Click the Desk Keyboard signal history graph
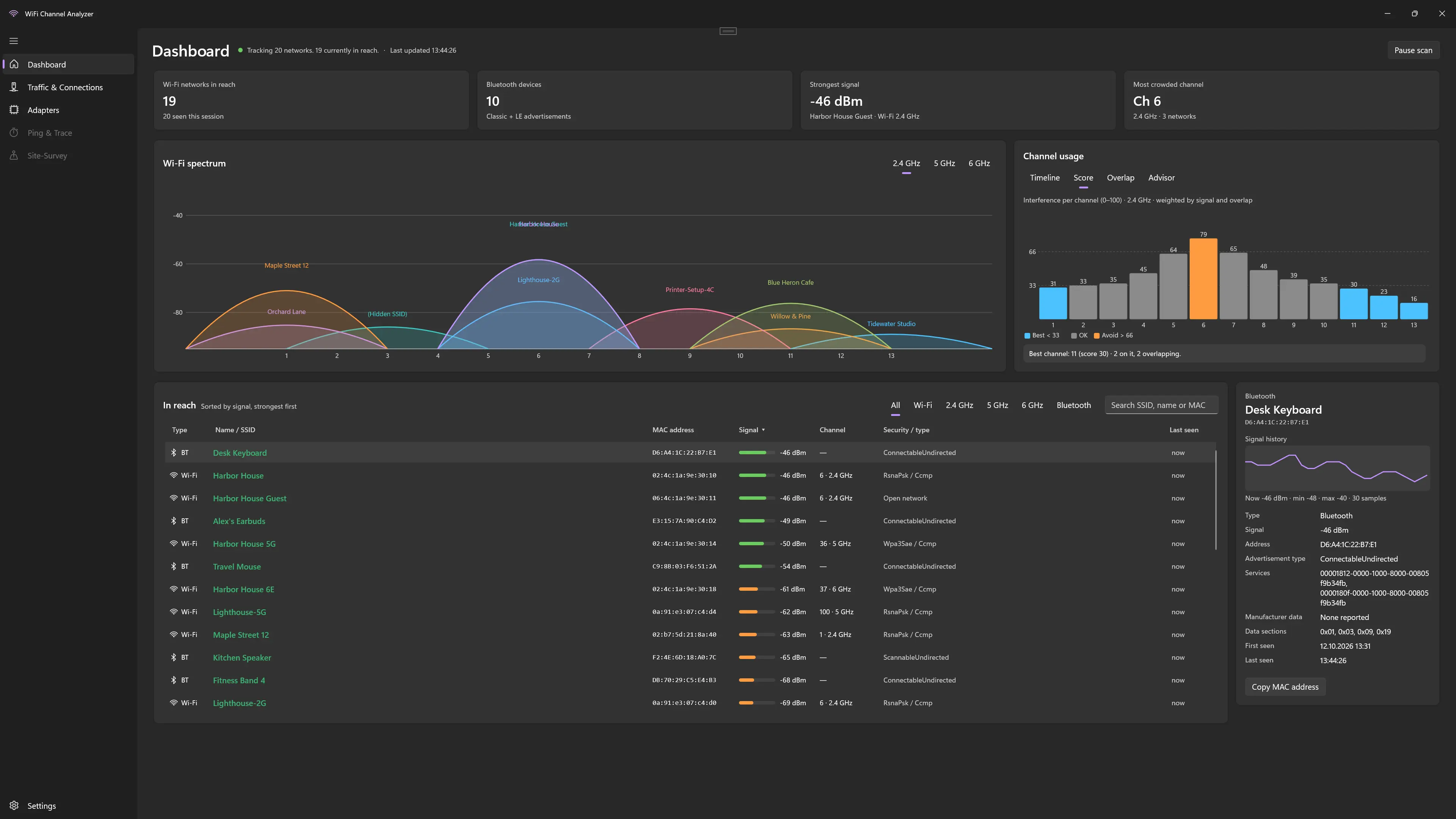The image size is (1456, 819). [x=1337, y=468]
